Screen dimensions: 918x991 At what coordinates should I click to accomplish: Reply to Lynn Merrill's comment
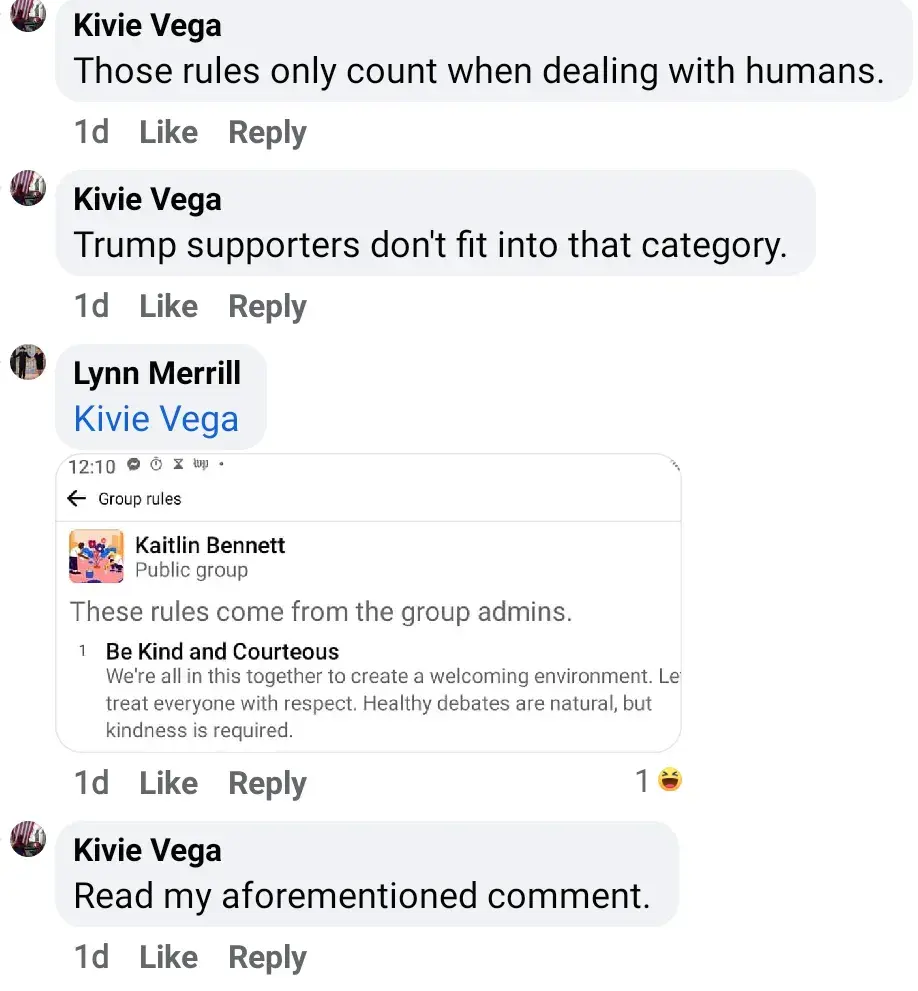267,783
